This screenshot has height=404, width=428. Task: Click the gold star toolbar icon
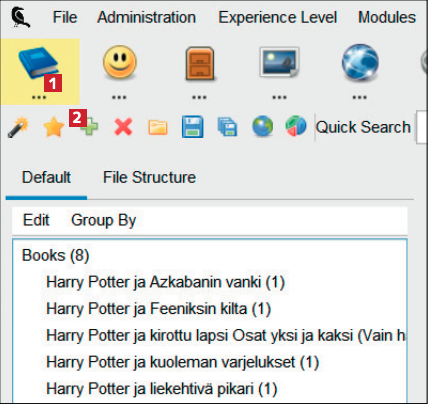click(x=53, y=127)
